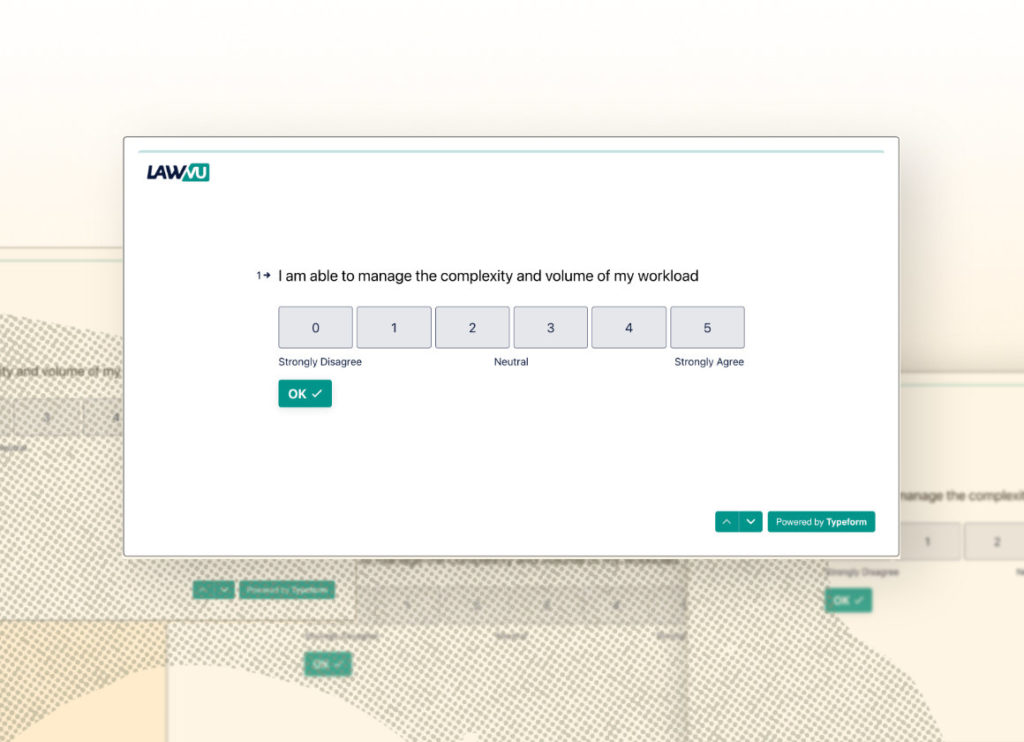This screenshot has width=1024, height=742.
Task: Choose rating 4 on the scale
Action: (x=629, y=327)
